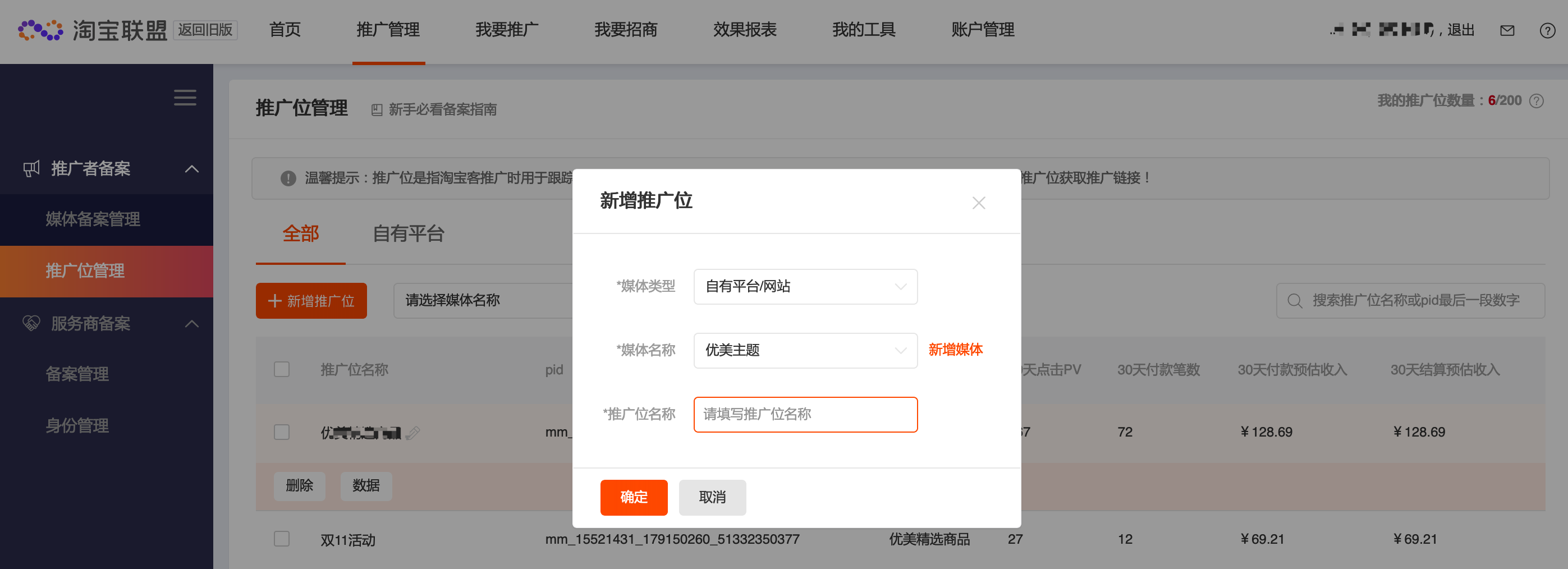Switch to the 全部 tab
This screenshot has width=1568, height=569.
(301, 233)
